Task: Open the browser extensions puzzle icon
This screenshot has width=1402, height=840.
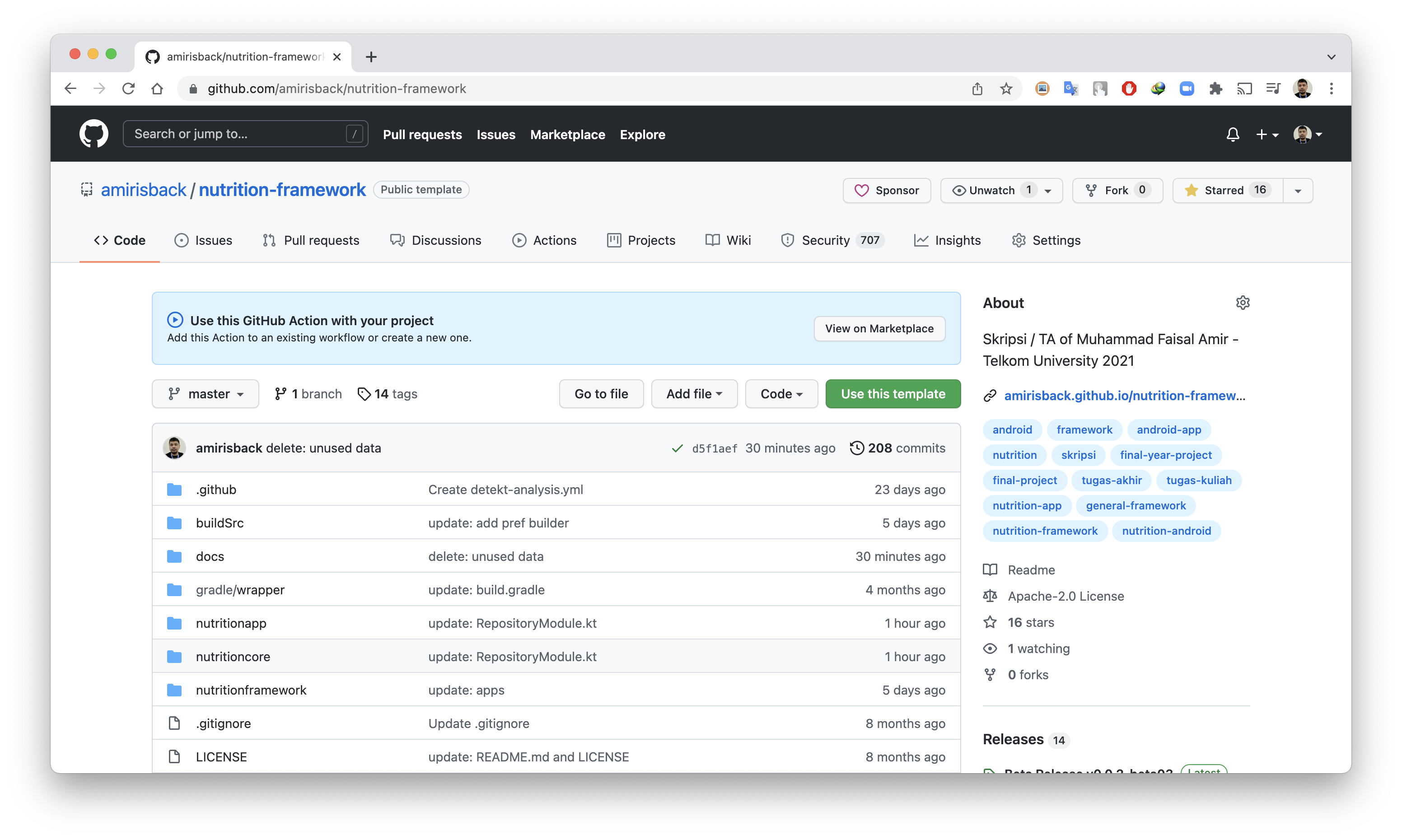Action: tap(1215, 89)
